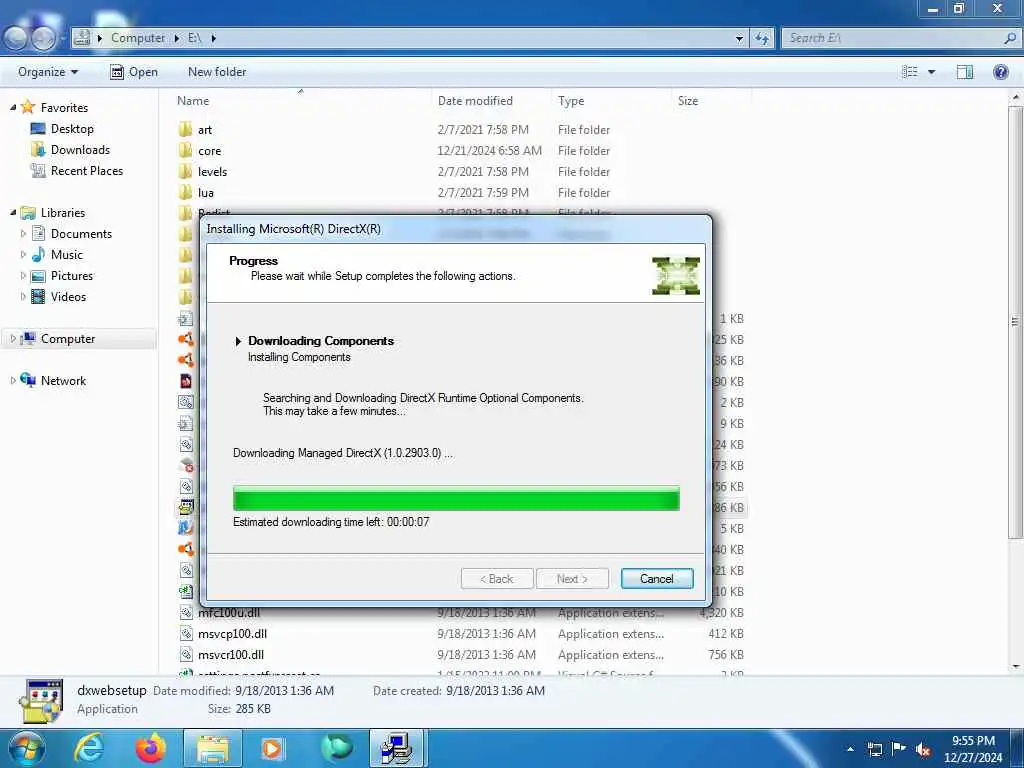This screenshot has height=768, width=1024.
Task: Click the muted volume tray icon
Action: coord(923,749)
